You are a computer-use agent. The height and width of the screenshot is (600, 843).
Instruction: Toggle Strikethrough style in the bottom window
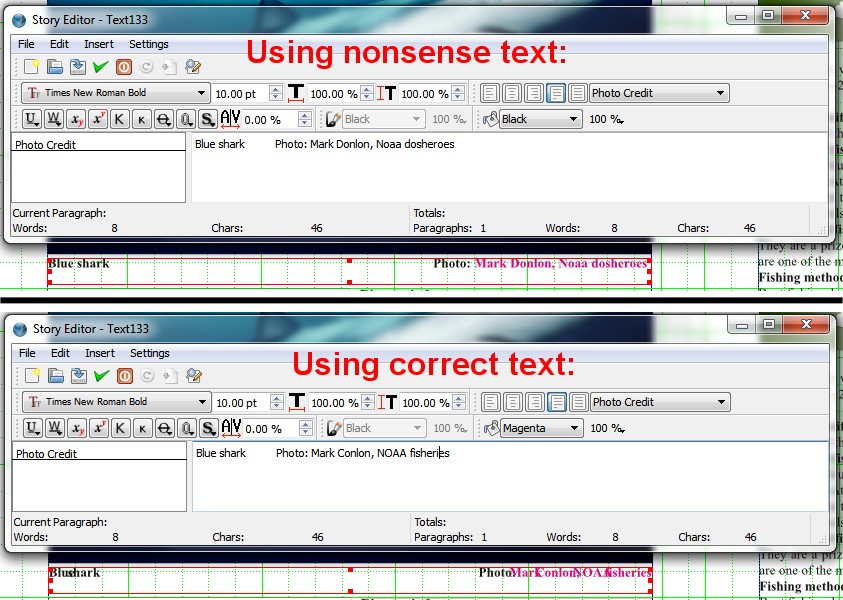coord(163,428)
